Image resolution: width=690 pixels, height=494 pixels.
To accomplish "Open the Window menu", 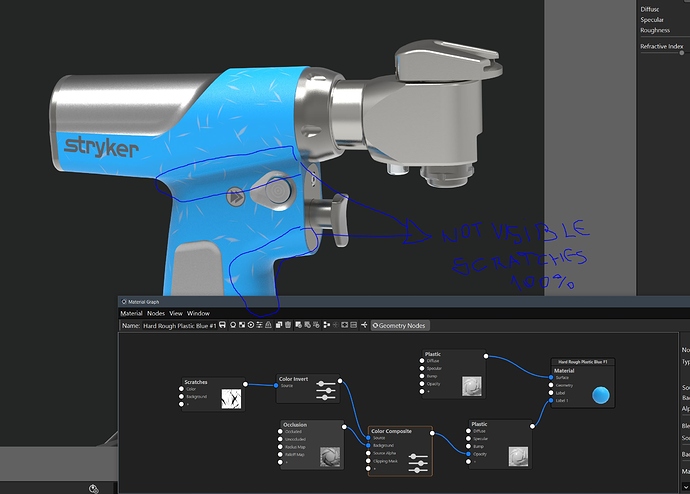I will click(198, 313).
